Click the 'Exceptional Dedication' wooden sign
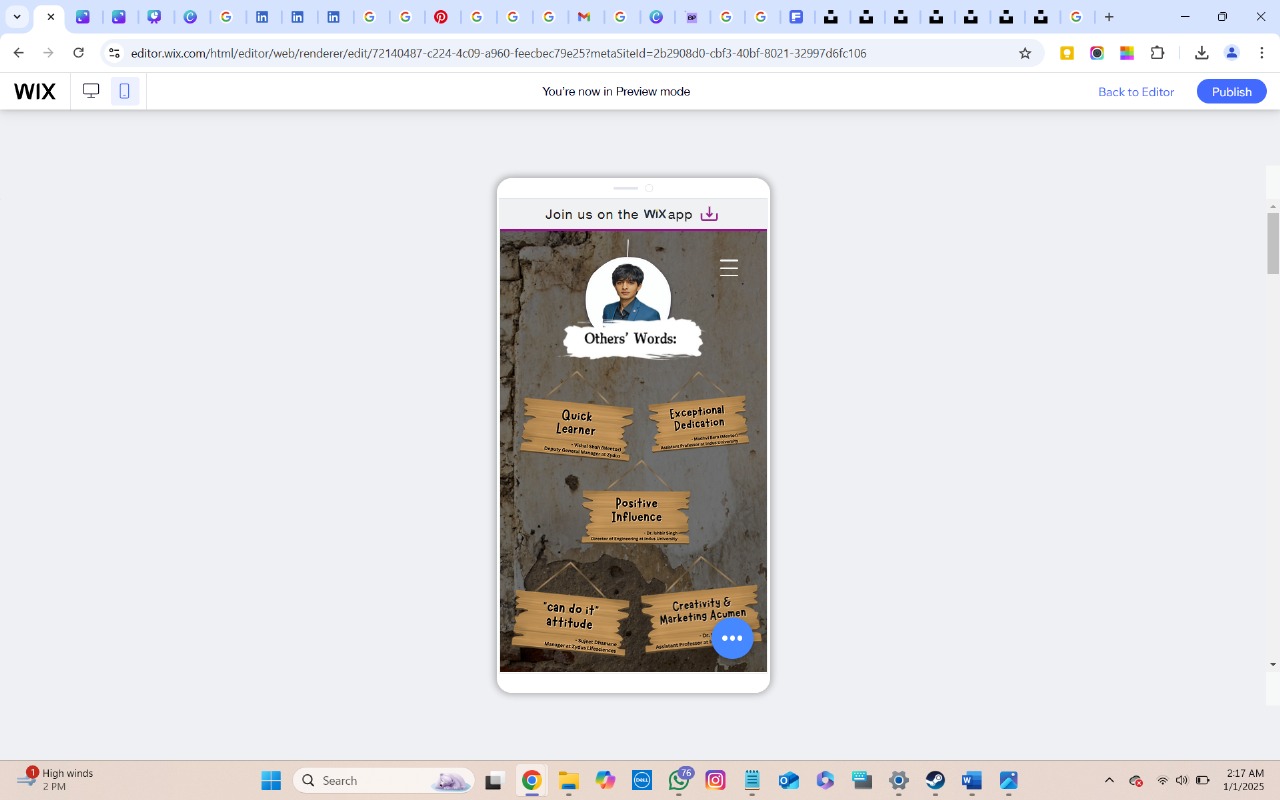This screenshot has height=800, width=1280. 698,422
